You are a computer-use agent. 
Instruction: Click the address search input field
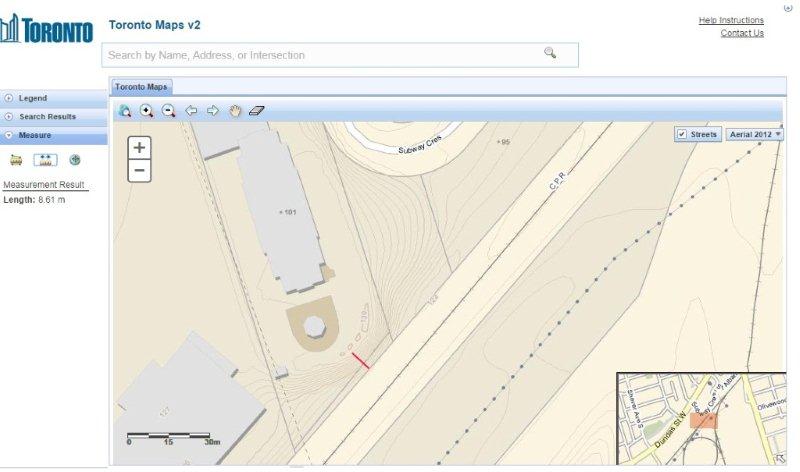pyautogui.click(x=320, y=55)
